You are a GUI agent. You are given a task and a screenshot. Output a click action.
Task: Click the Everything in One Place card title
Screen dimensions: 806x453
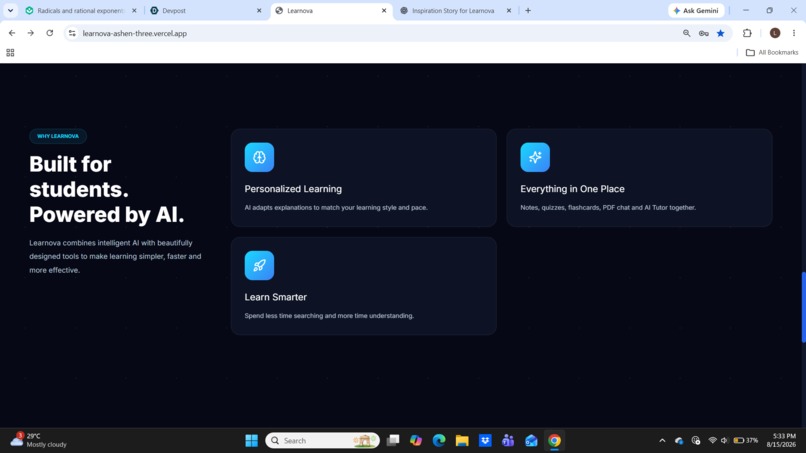[x=572, y=189]
